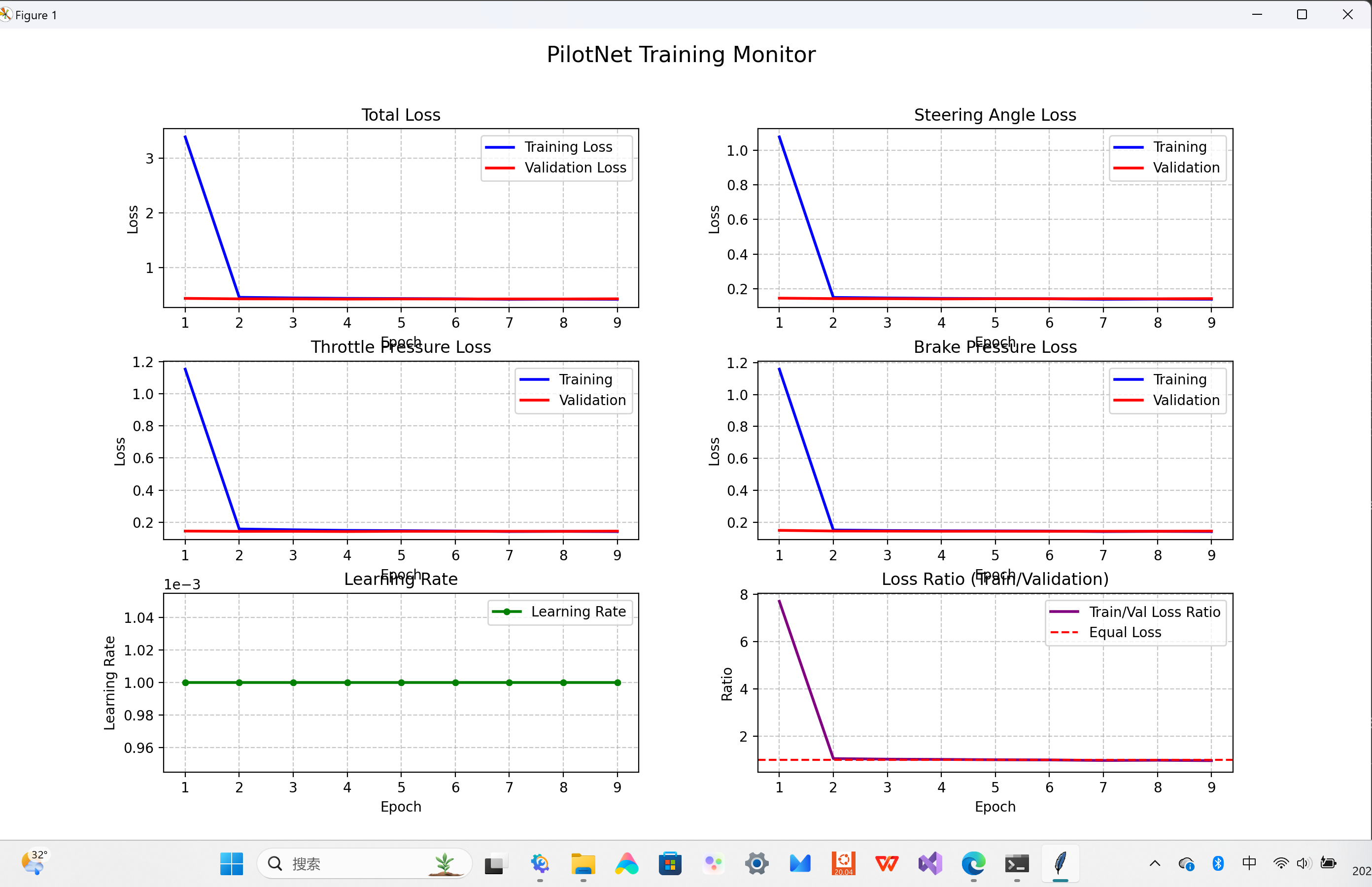Screen dimensions: 1372x887
Task: Click Training legend entry in Throttle Pressure Loss
Action: point(566,379)
